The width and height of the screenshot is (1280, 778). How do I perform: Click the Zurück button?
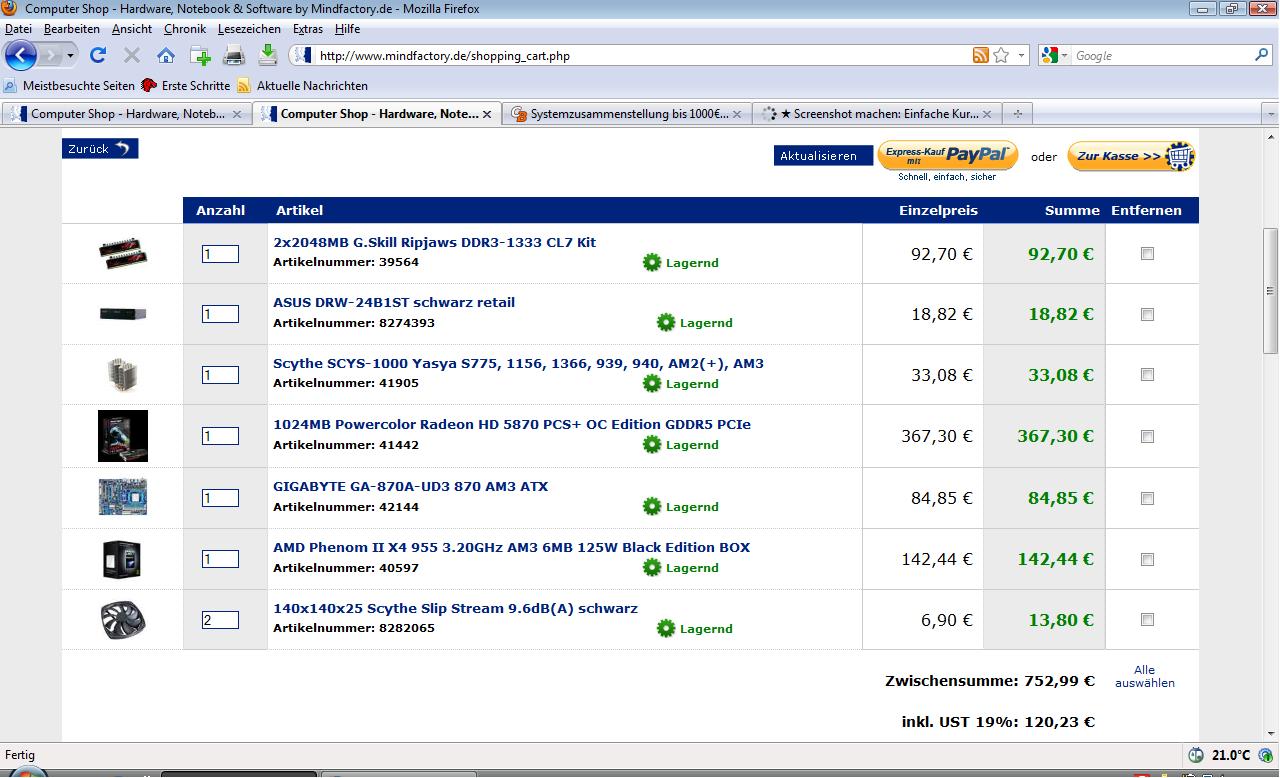(x=100, y=148)
